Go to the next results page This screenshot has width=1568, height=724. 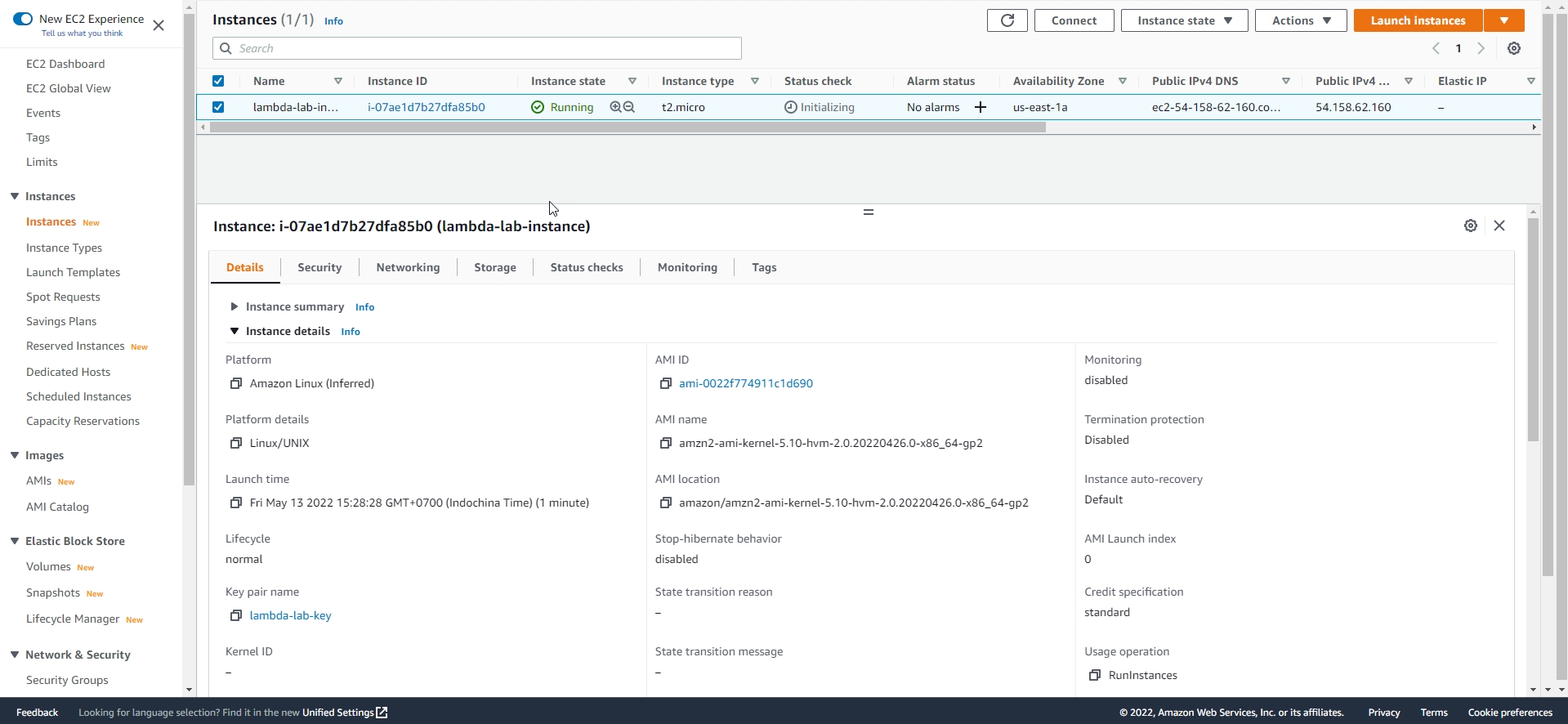[1481, 48]
